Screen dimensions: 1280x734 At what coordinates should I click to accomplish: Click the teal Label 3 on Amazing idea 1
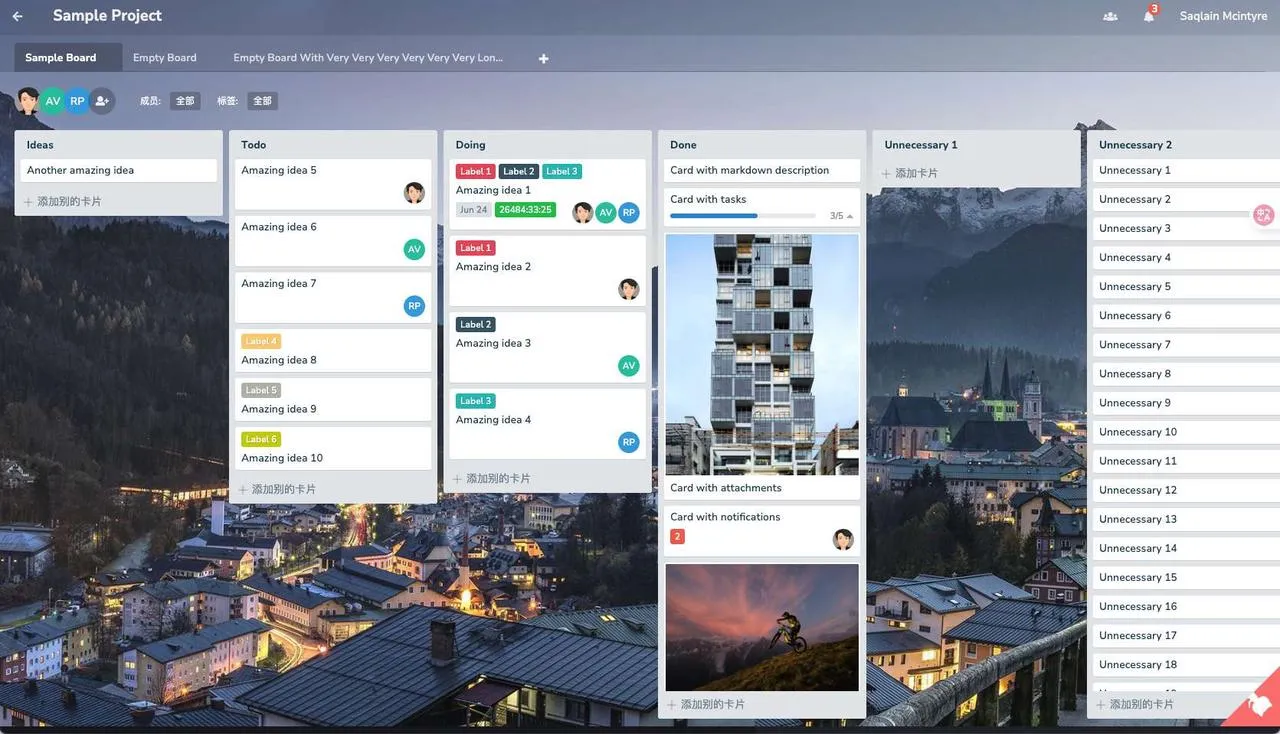coord(562,171)
